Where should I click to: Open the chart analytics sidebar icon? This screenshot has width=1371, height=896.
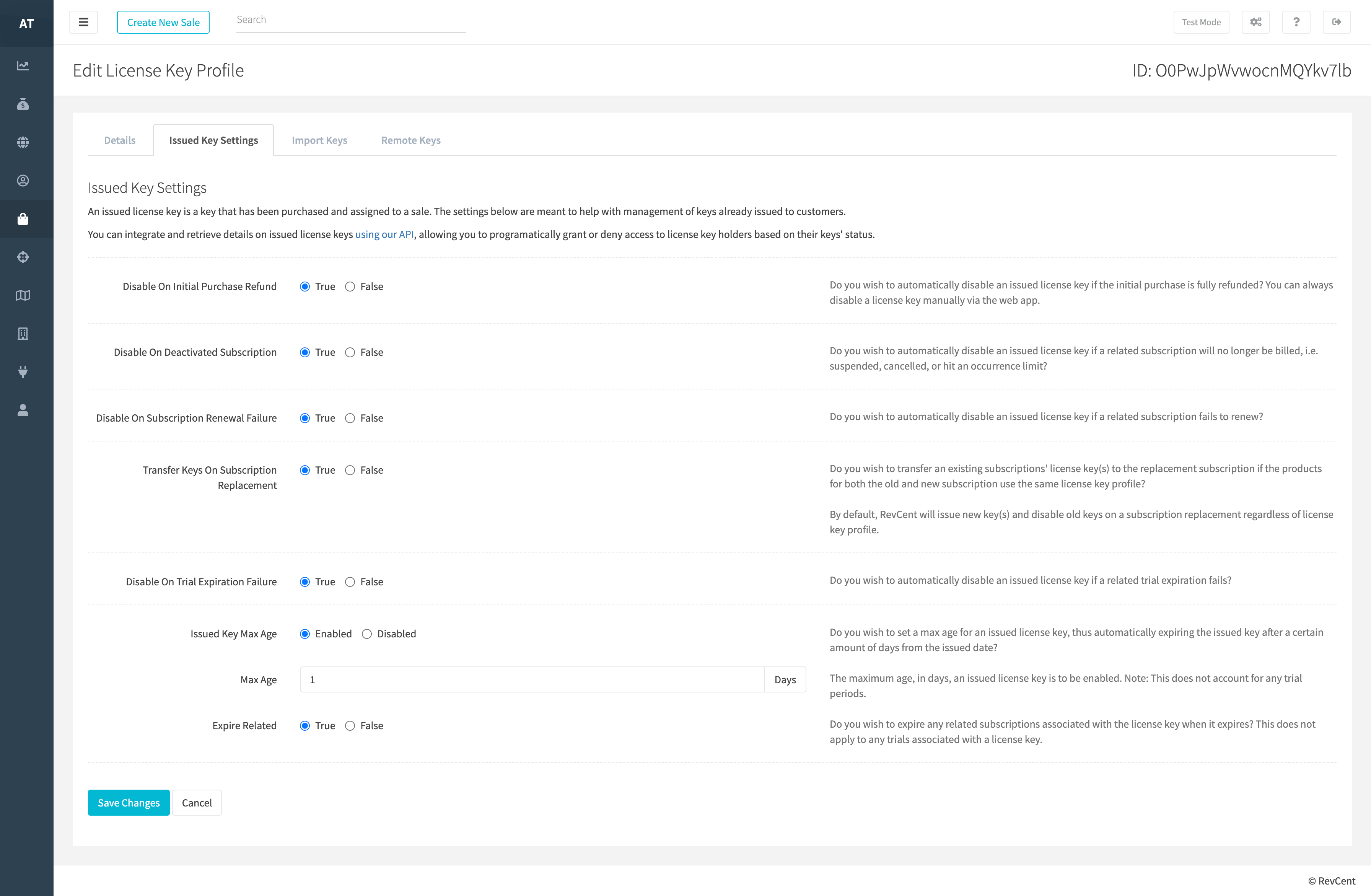(x=23, y=66)
